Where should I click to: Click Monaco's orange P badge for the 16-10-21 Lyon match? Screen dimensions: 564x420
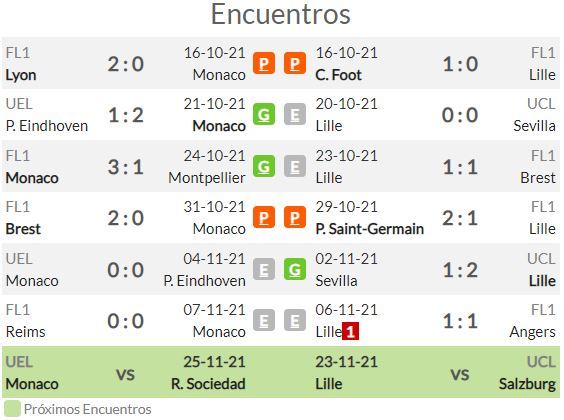(264, 63)
